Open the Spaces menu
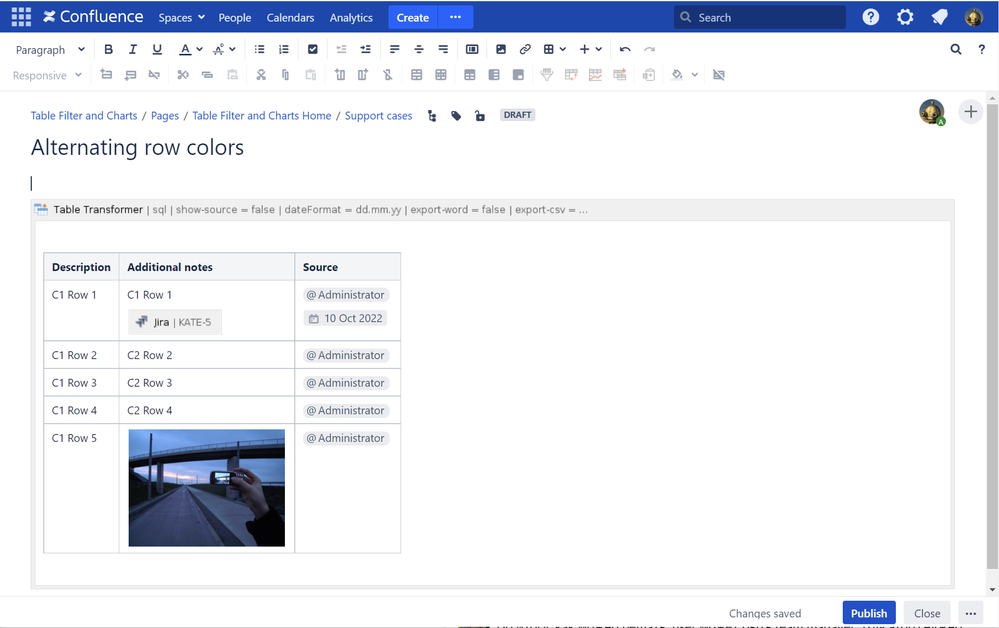The image size is (999, 628). 182,17
